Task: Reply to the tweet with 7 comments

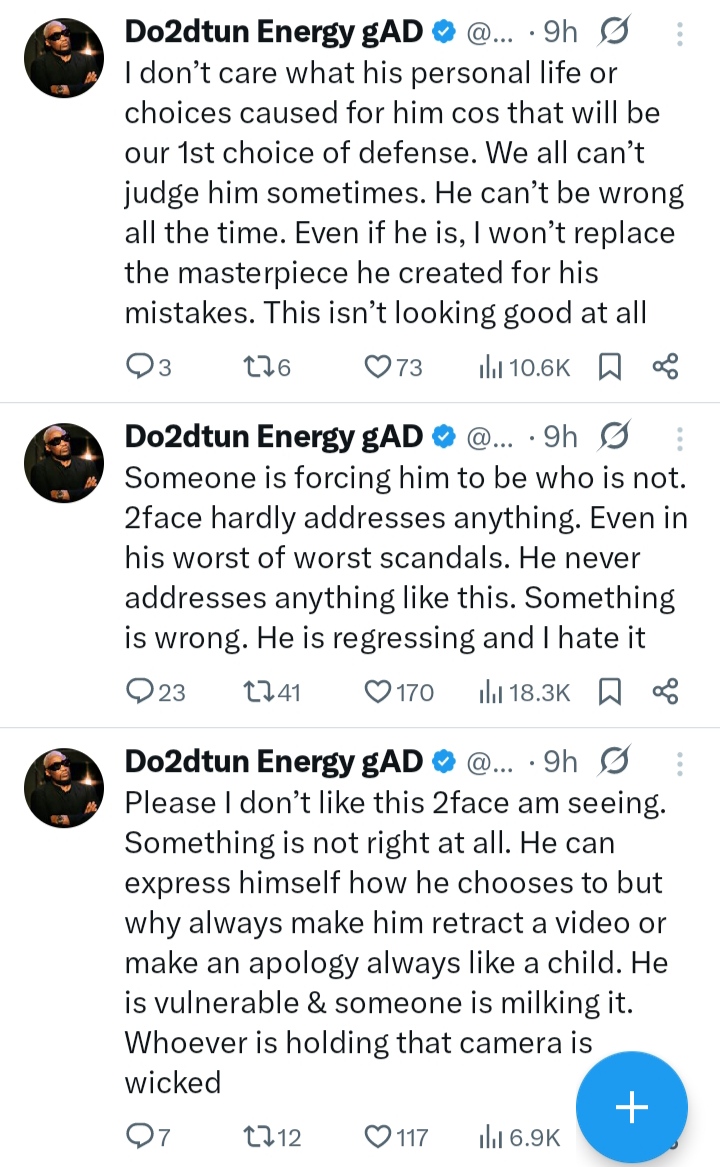Action: 139,1136
